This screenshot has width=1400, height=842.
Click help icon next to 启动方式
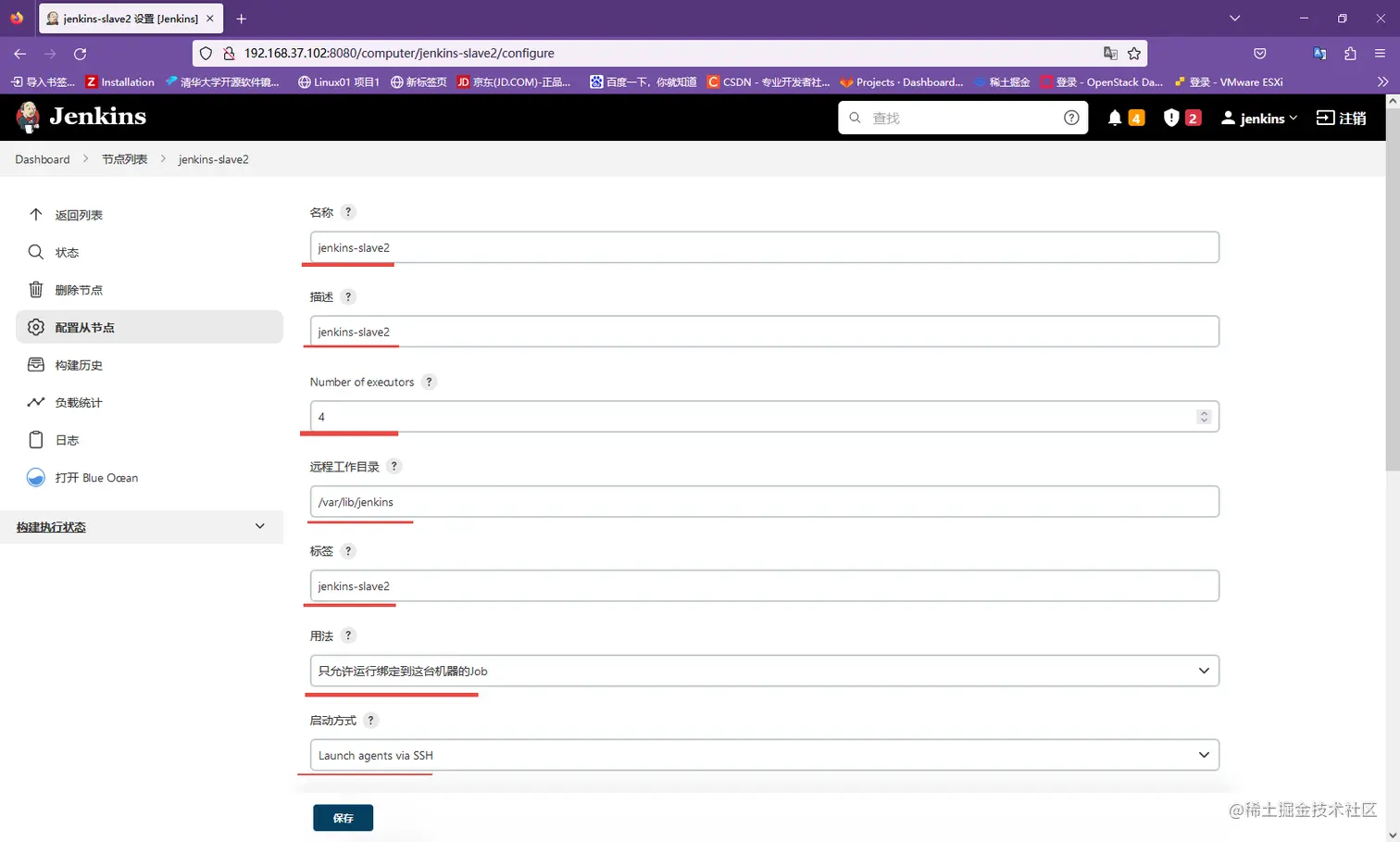pyautogui.click(x=370, y=720)
